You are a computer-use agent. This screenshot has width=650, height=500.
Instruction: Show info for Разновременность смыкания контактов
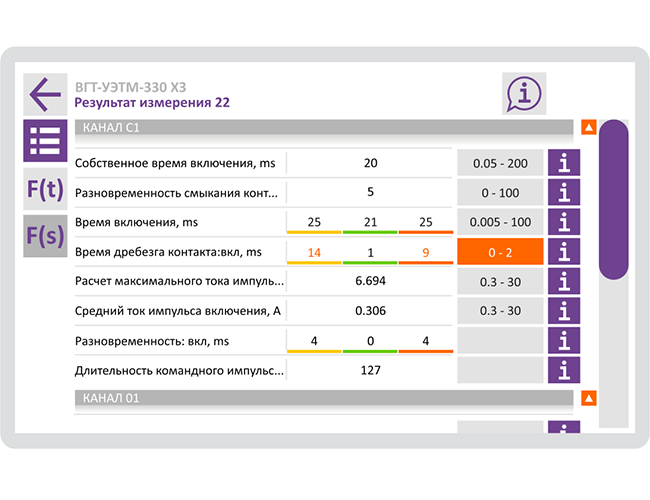(564, 192)
